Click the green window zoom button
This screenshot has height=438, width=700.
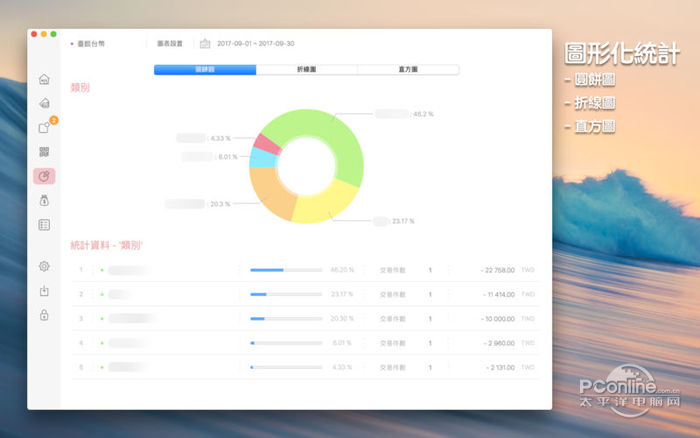(x=54, y=34)
